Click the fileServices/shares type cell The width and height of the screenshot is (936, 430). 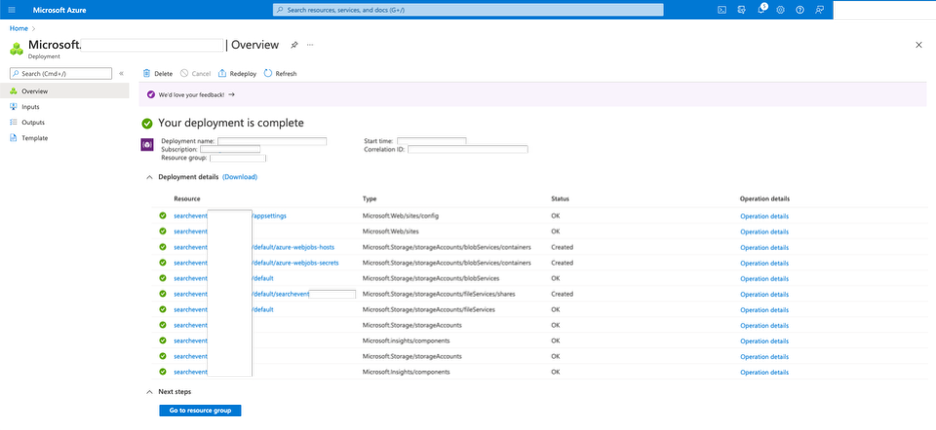click(439, 294)
